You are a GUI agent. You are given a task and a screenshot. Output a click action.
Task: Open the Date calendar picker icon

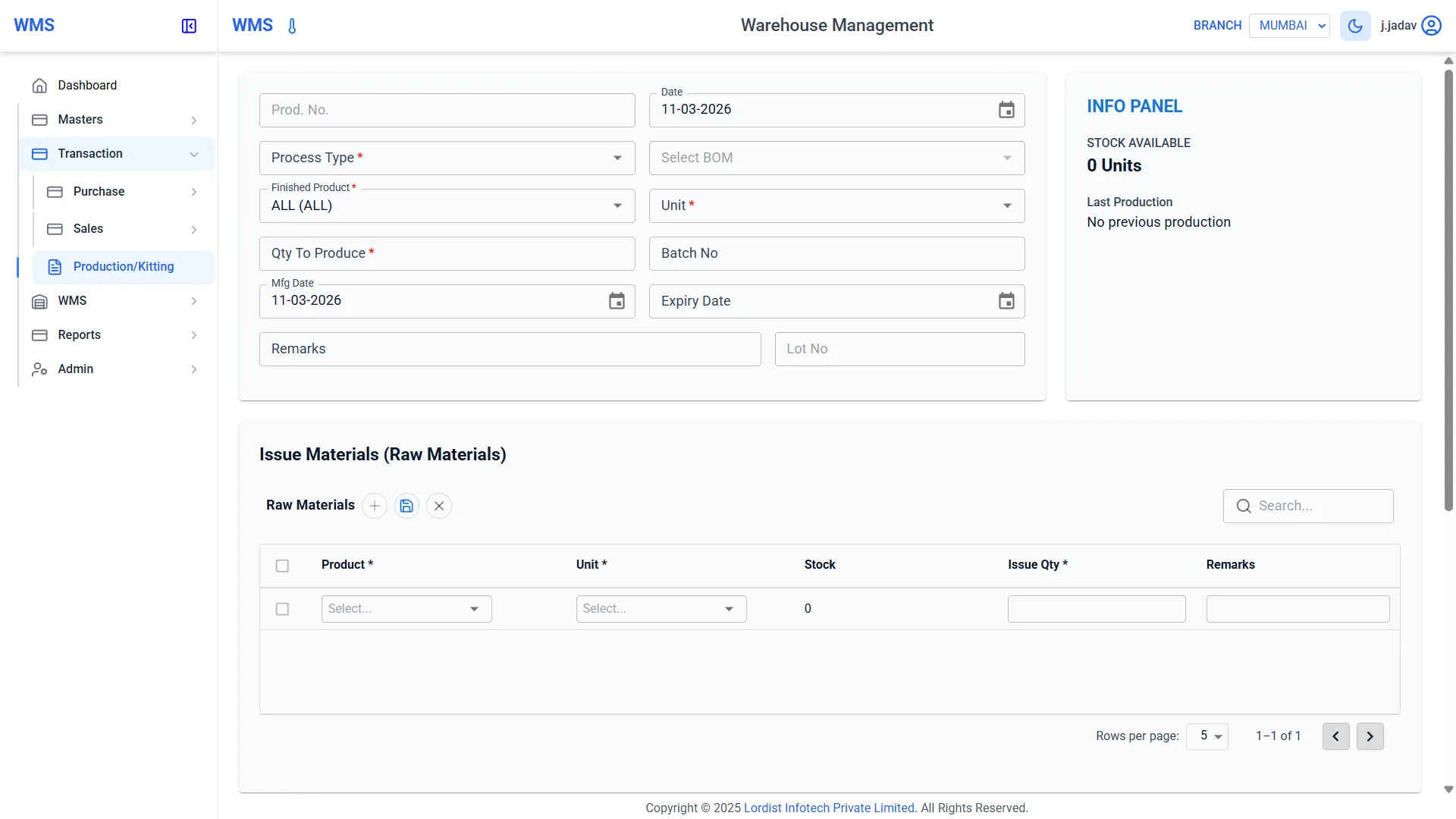(x=1006, y=110)
